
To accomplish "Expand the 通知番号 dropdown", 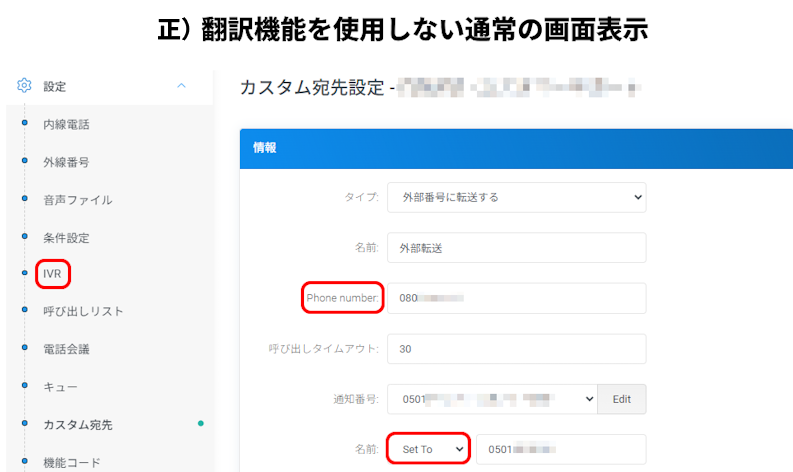I will tap(491, 399).
